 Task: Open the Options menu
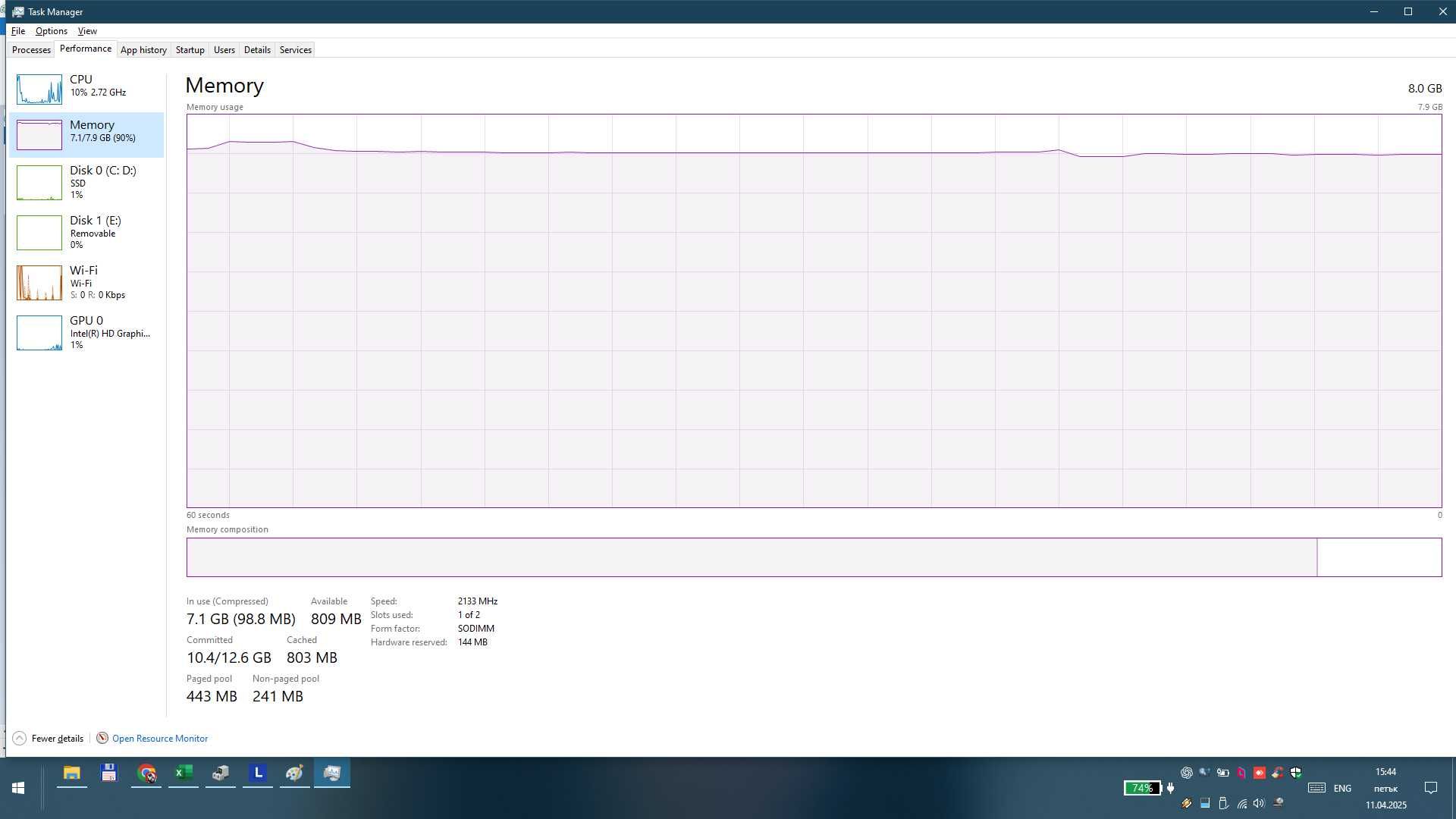pos(52,31)
